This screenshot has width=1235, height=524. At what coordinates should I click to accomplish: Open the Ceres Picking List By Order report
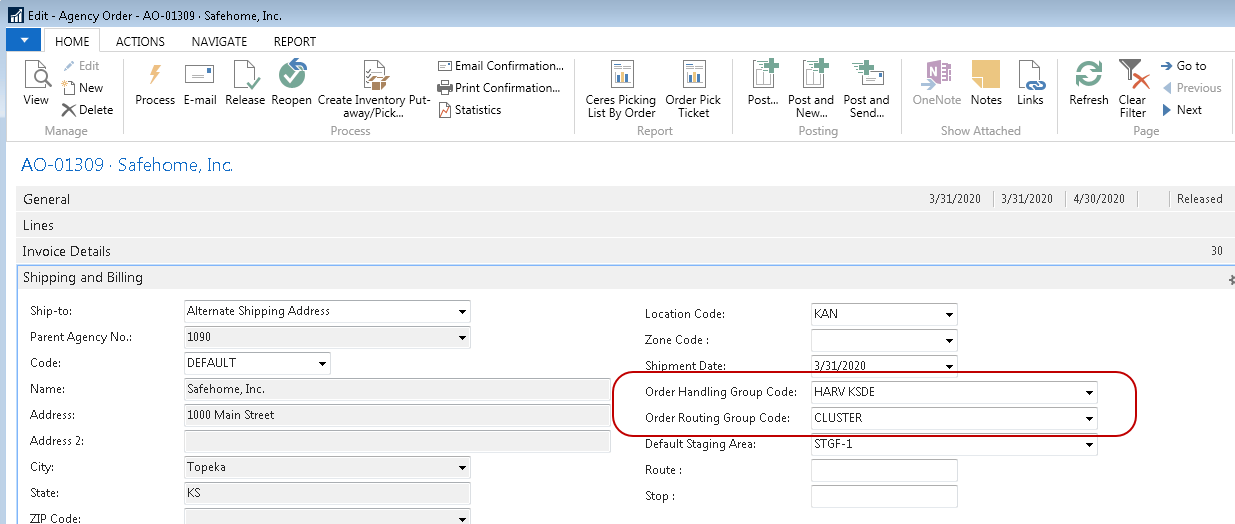click(x=621, y=76)
